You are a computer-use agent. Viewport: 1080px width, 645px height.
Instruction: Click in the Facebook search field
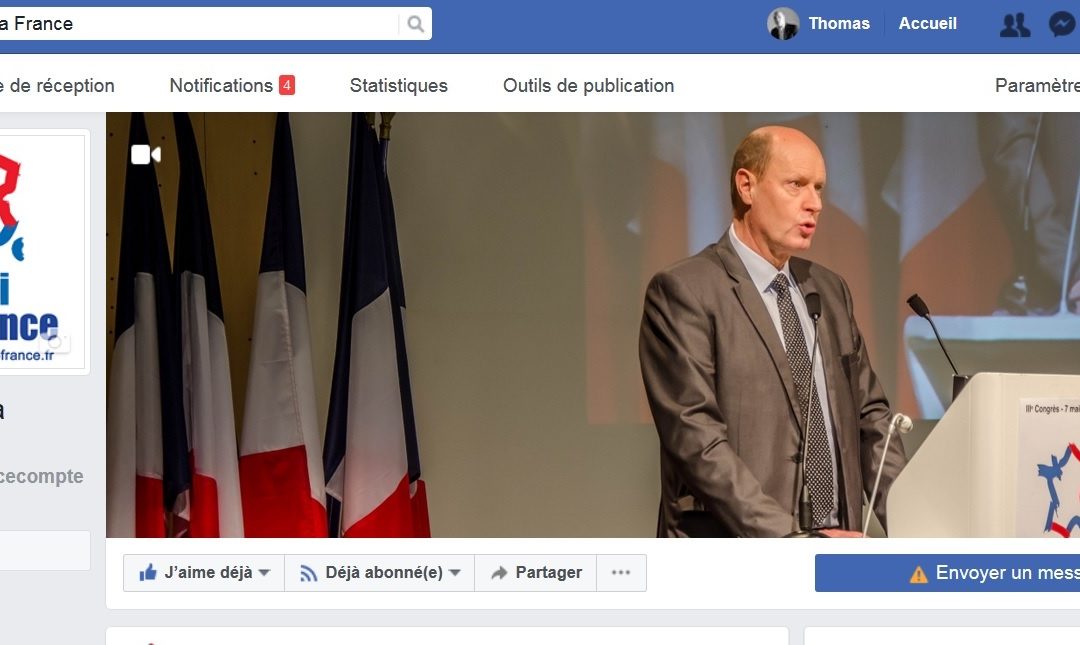pos(200,24)
